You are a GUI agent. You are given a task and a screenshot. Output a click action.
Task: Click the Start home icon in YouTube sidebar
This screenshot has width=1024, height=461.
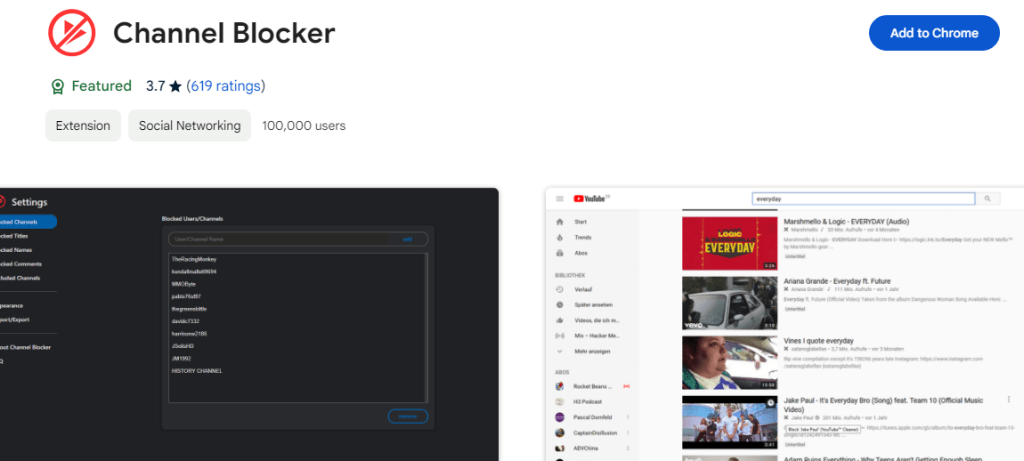tap(559, 222)
